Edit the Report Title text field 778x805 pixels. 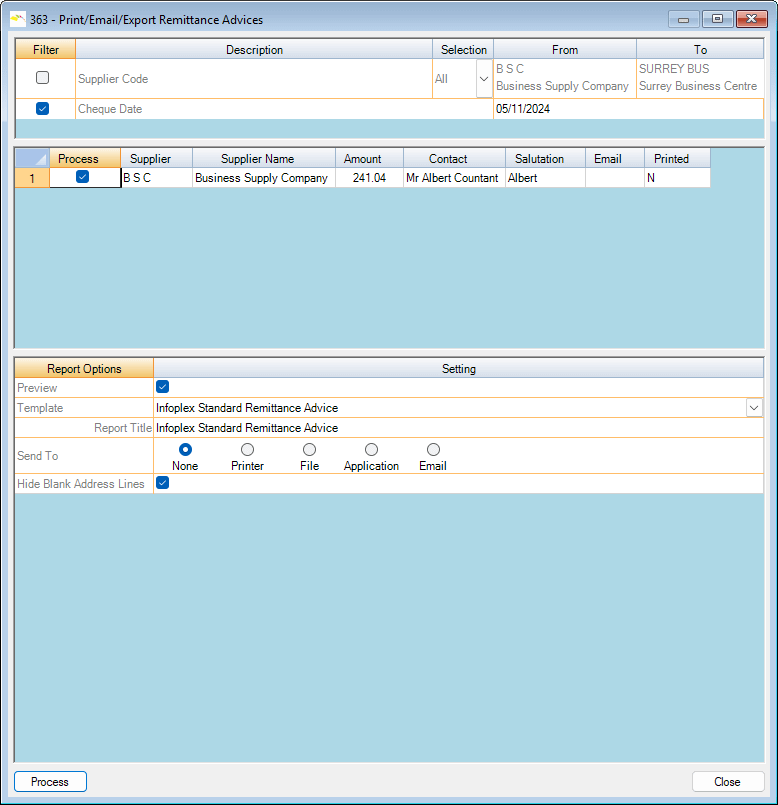[450, 428]
